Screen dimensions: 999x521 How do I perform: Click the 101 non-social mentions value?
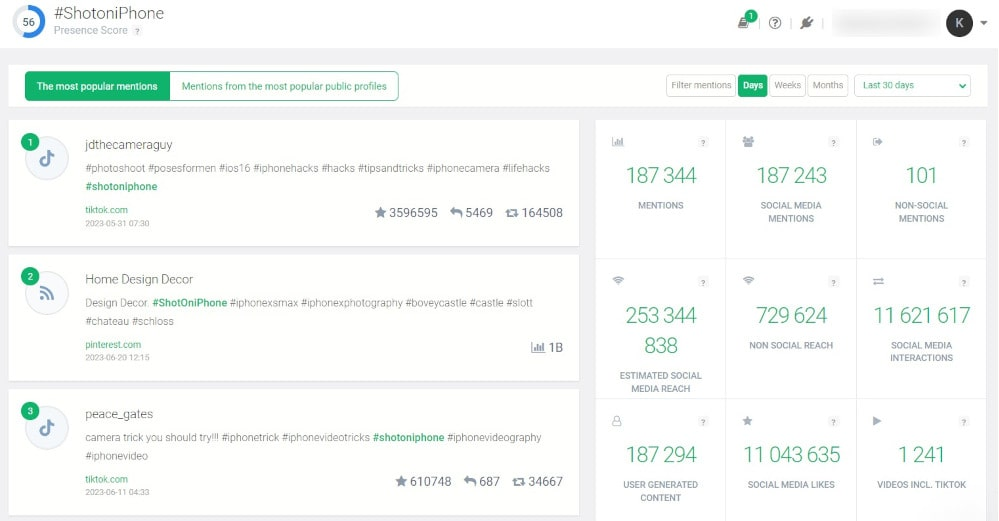(921, 175)
